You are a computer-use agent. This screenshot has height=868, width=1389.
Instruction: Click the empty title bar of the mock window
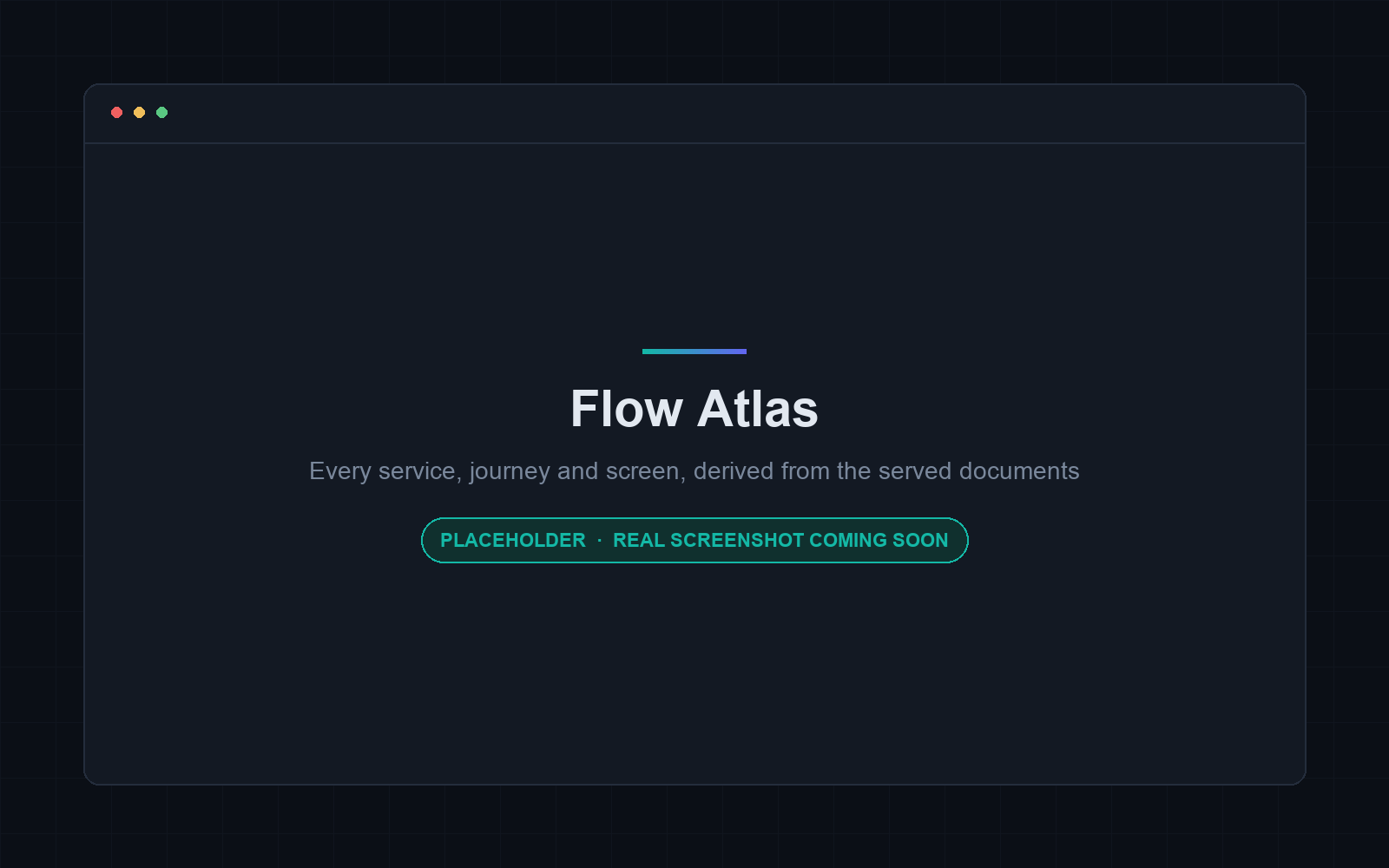coord(694,114)
